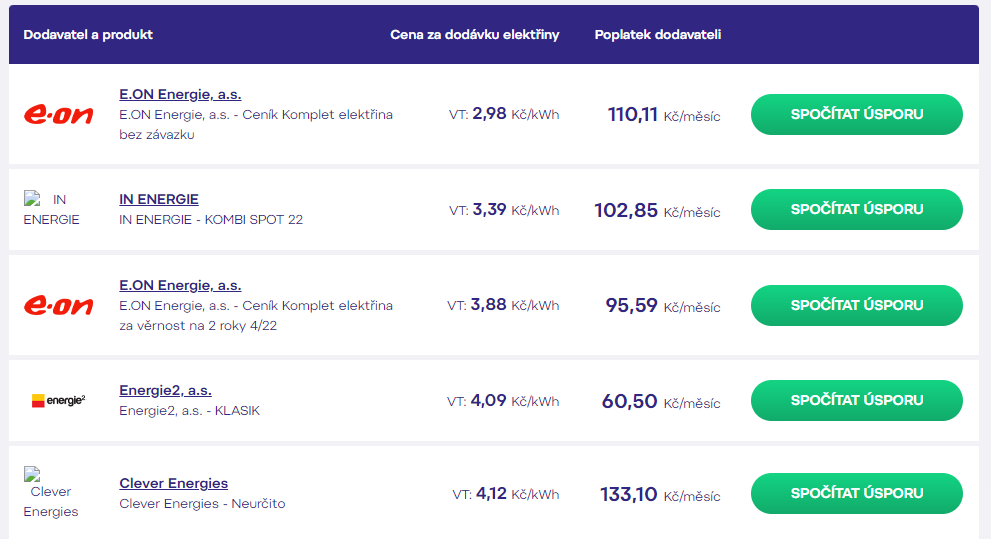Click the Poplatek dodavateli column header
Screen dimensions: 991x539
pyautogui.click(x=657, y=35)
